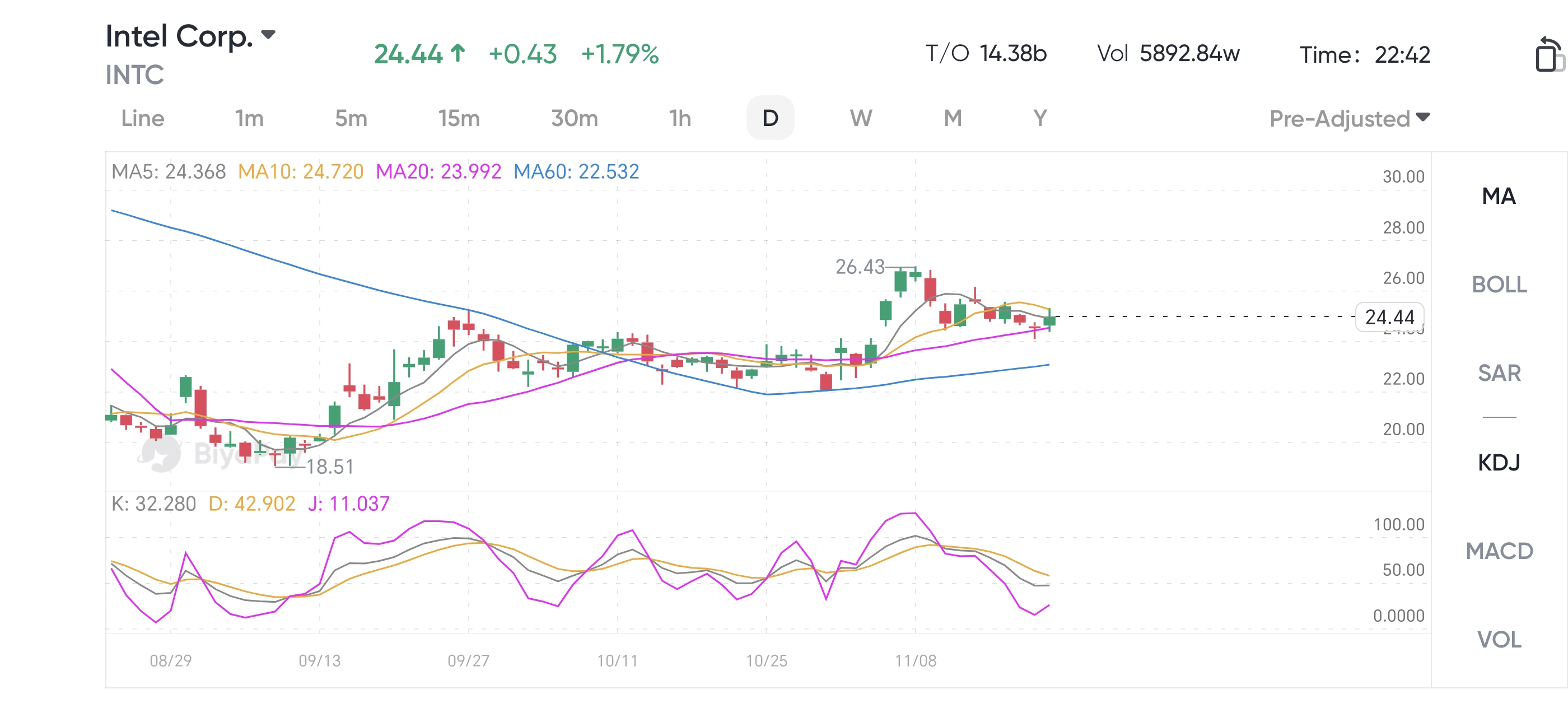
Task: Click the 30.00 price axis label
Action: [x=1403, y=176]
